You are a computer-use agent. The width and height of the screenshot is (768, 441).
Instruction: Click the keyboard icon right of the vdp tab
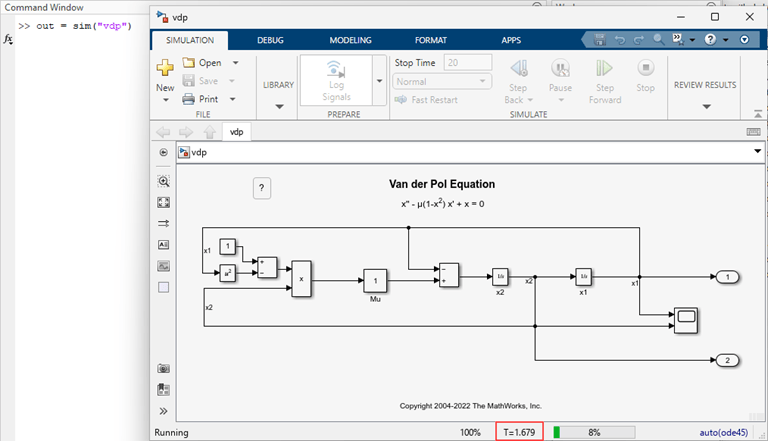point(753,132)
